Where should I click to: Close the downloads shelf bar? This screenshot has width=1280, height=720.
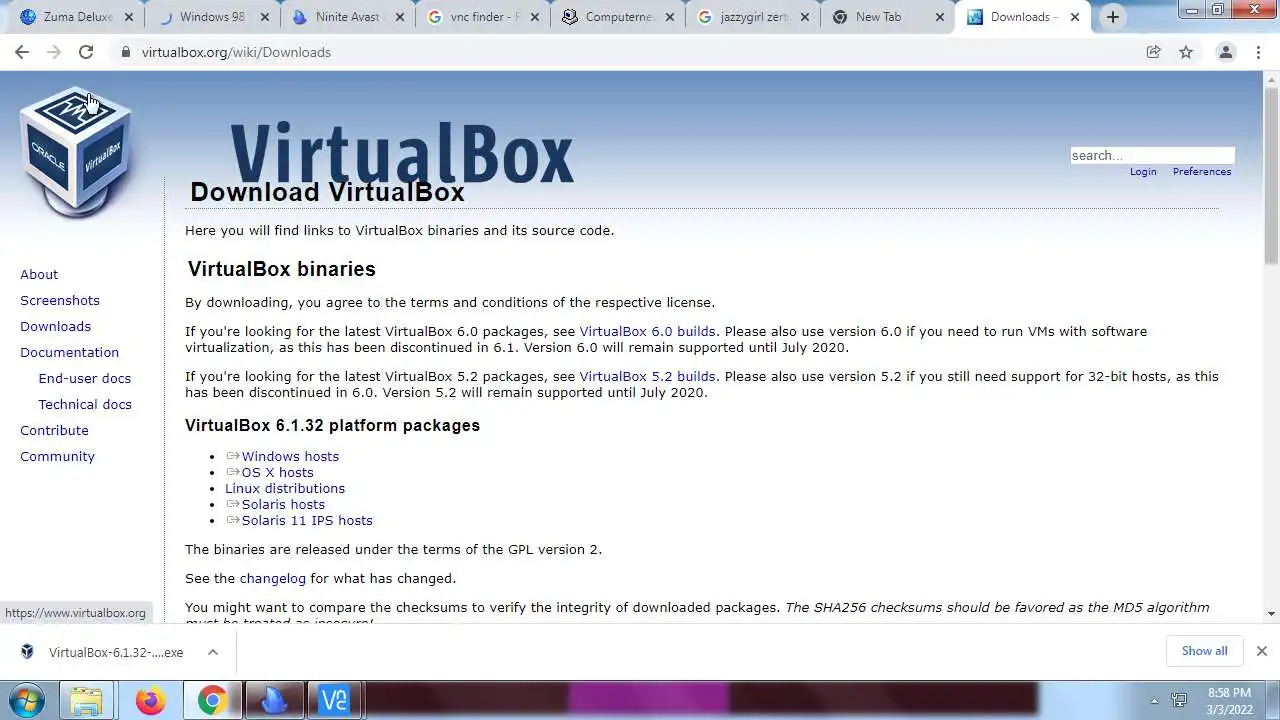1261,651
